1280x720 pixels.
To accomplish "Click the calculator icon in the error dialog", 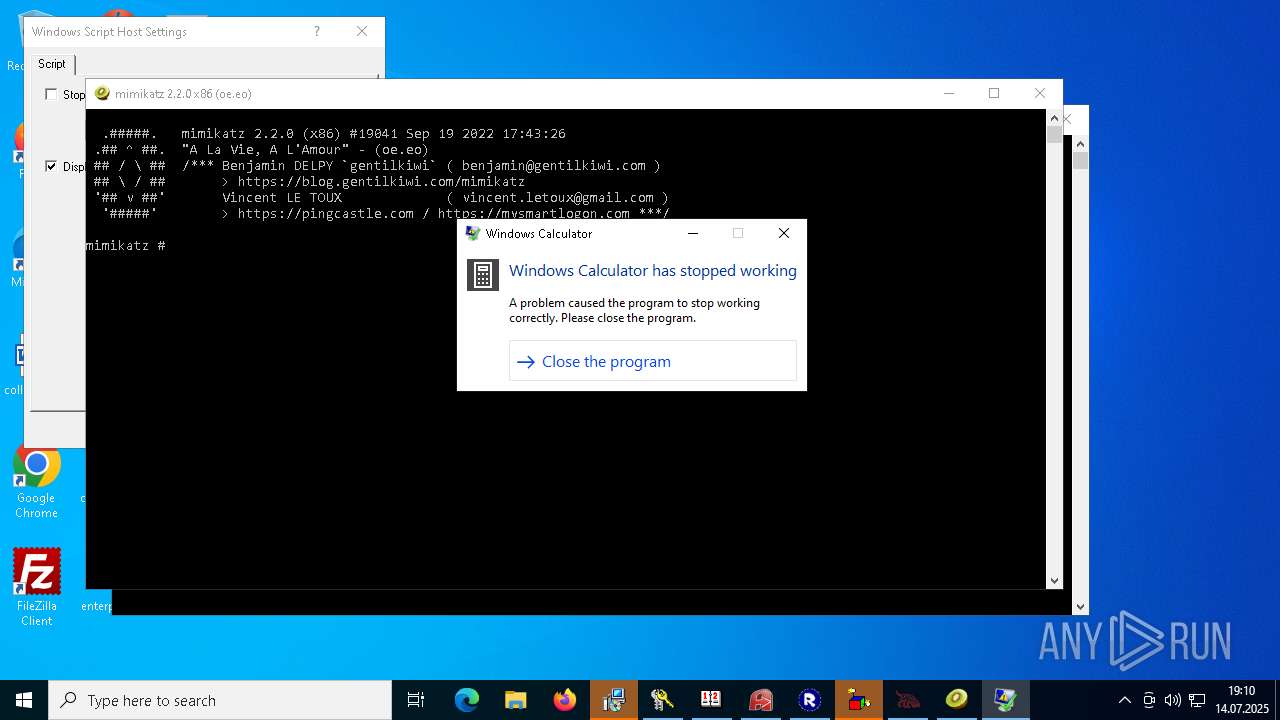I will click(483, 274).
